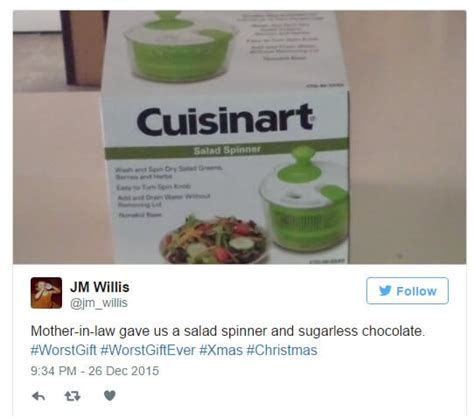Click the Cuisinart logo in the photo
This screenshot has height=418, width=474.
[225, 119]
